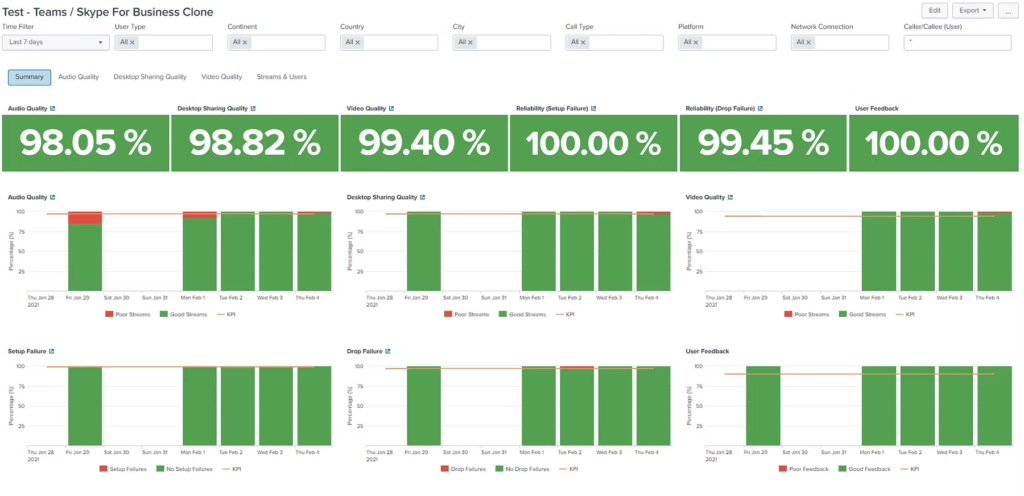Remove the All tag from Platform filter
The image size is (1024, 496).
click(696, 42)
